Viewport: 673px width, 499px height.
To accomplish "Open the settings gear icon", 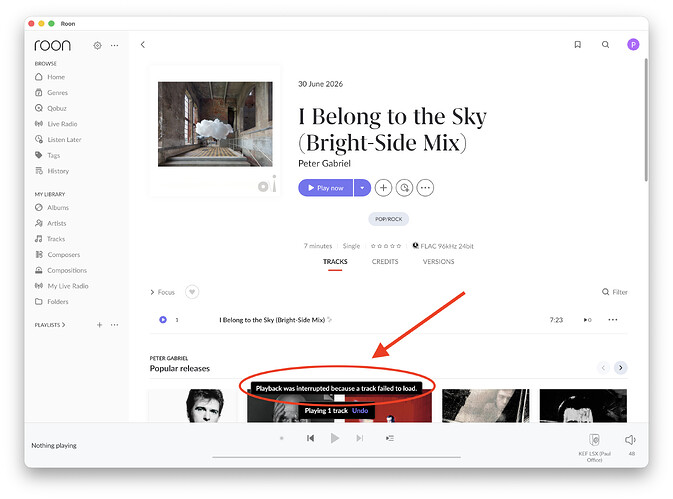I will [97, 45].
